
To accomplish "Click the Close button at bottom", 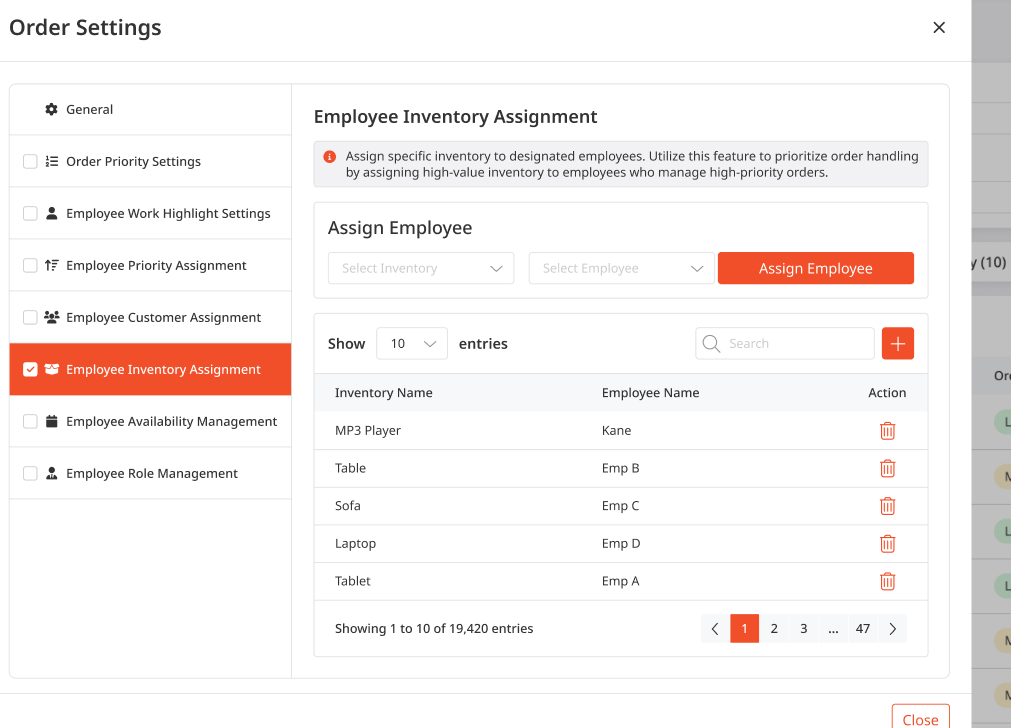I will tap(919, 718).
